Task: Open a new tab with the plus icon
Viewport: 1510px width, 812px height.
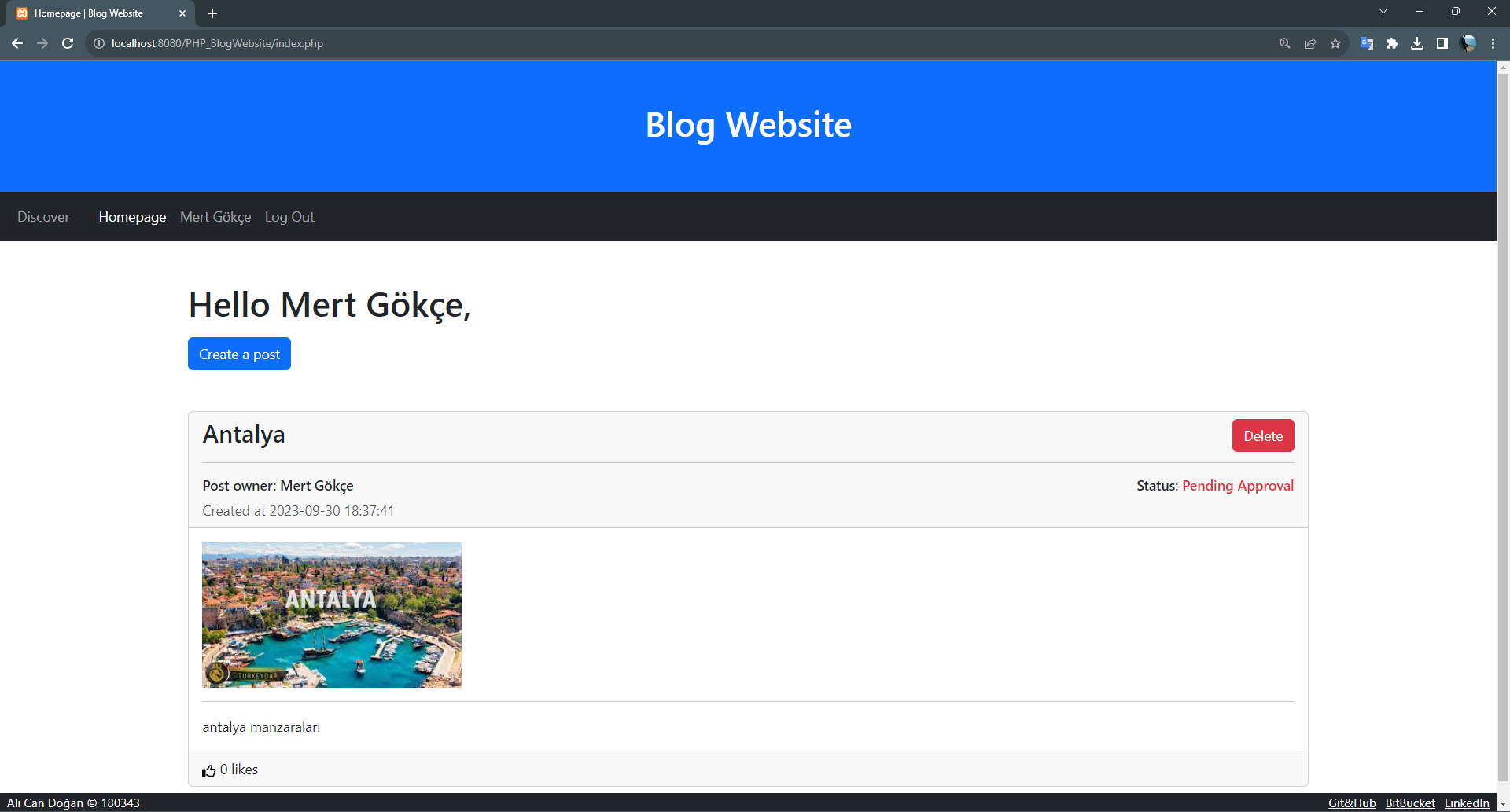Action: pyautogui.click(x=212, y=13)
